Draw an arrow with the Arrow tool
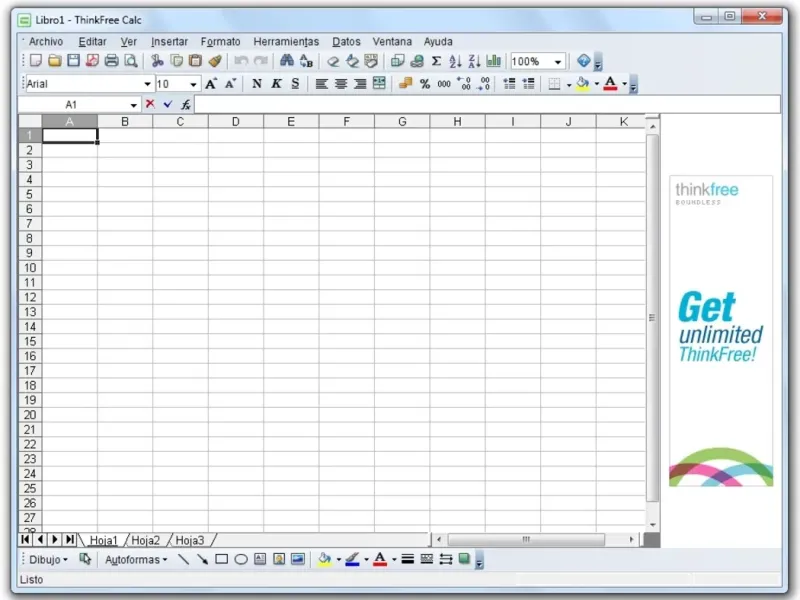 pyautogui.click(x=203, y=560)
